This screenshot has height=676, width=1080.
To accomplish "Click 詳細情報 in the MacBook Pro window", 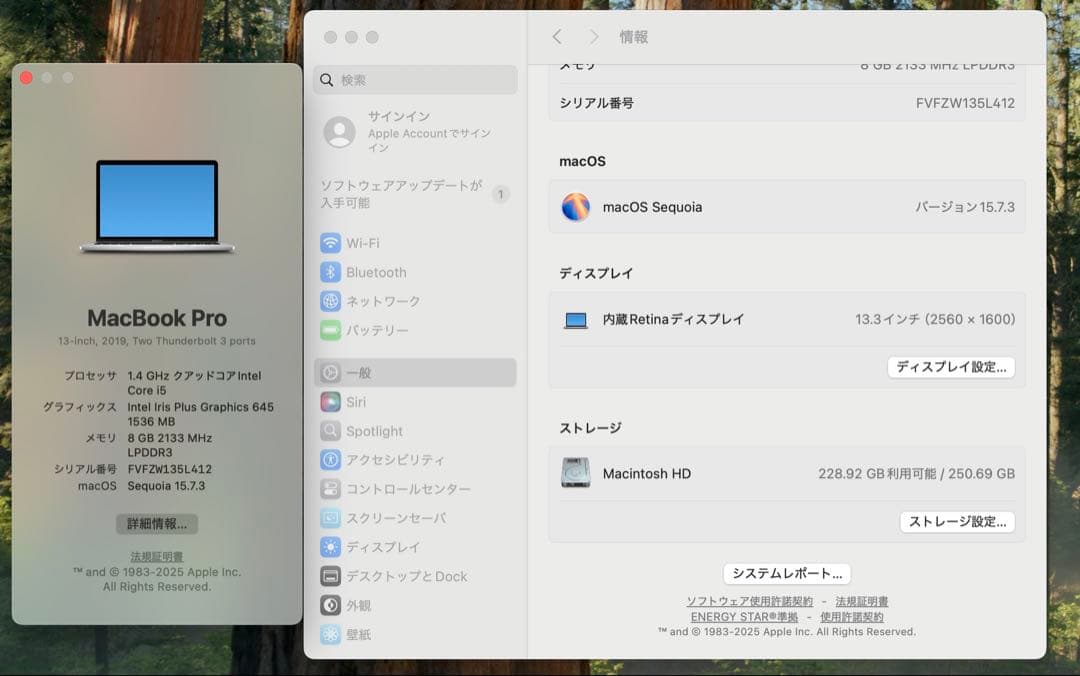I will tap(155, 524).
